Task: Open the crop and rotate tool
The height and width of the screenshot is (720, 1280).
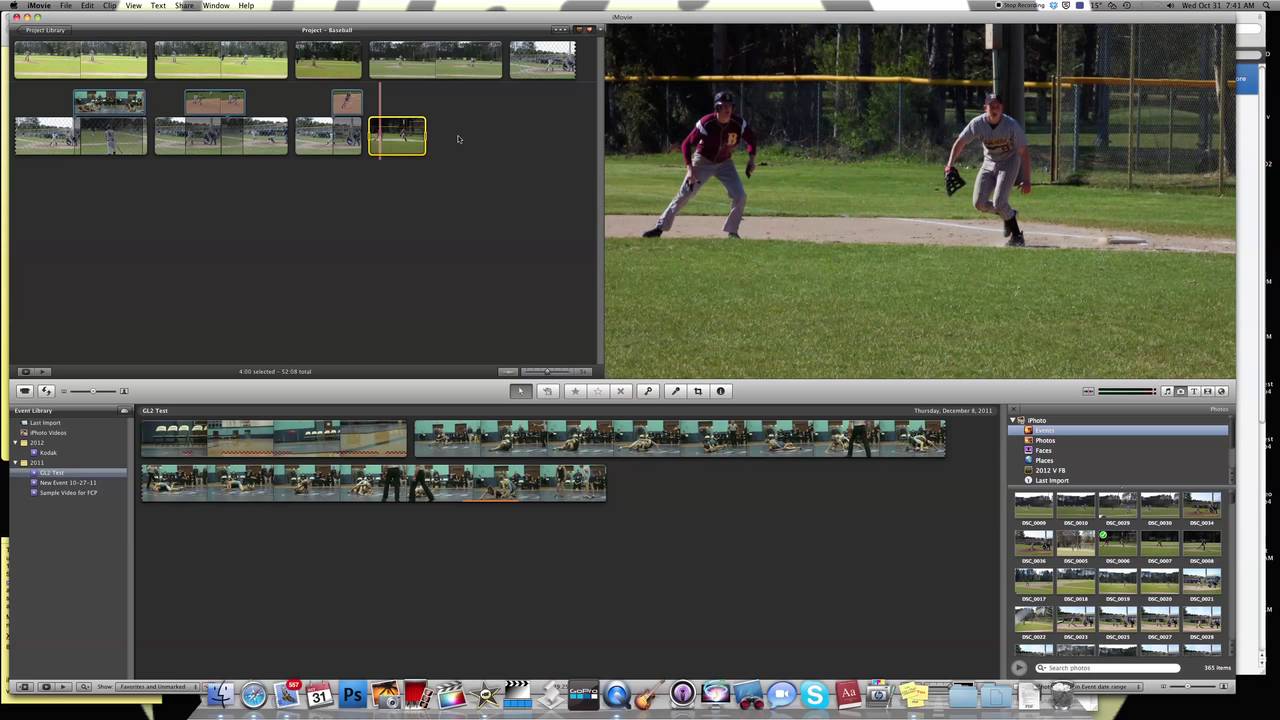Action: pyautogui.click(x=698, y=391)
